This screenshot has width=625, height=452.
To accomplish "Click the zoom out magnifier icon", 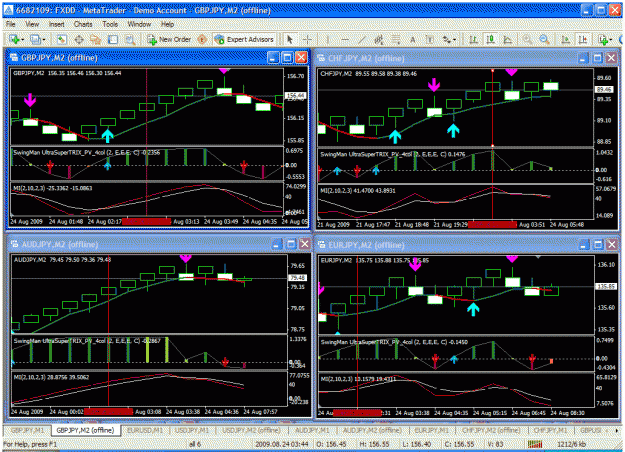I will (544, 39).
